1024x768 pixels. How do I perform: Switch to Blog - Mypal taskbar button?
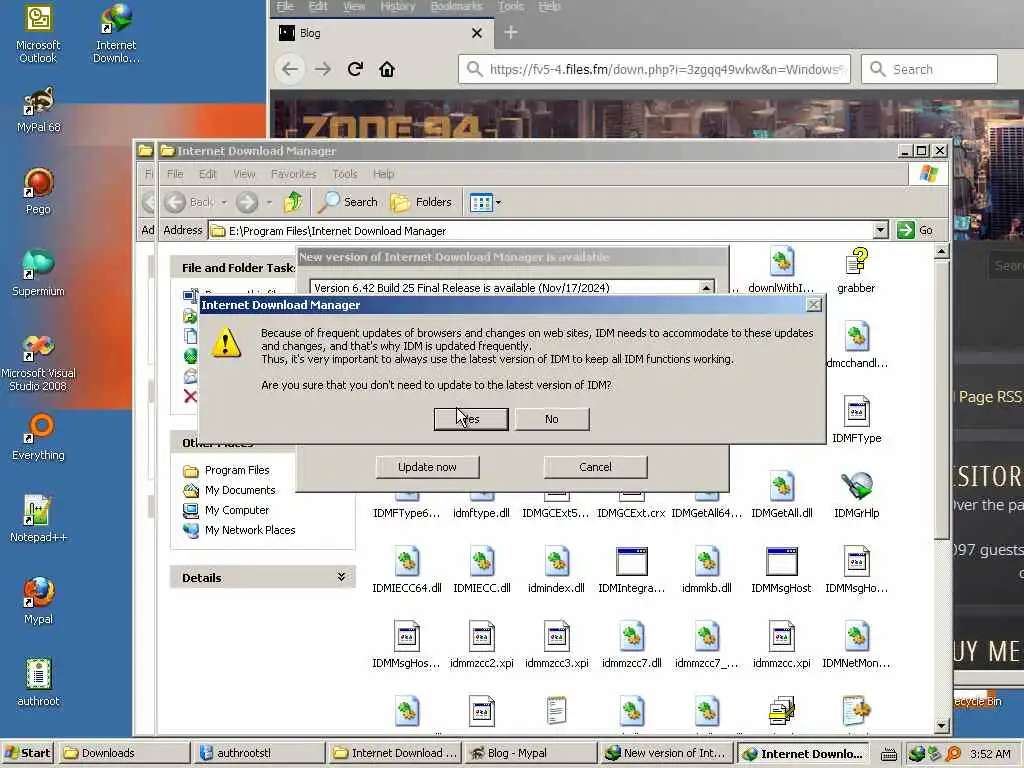(530, 753)
